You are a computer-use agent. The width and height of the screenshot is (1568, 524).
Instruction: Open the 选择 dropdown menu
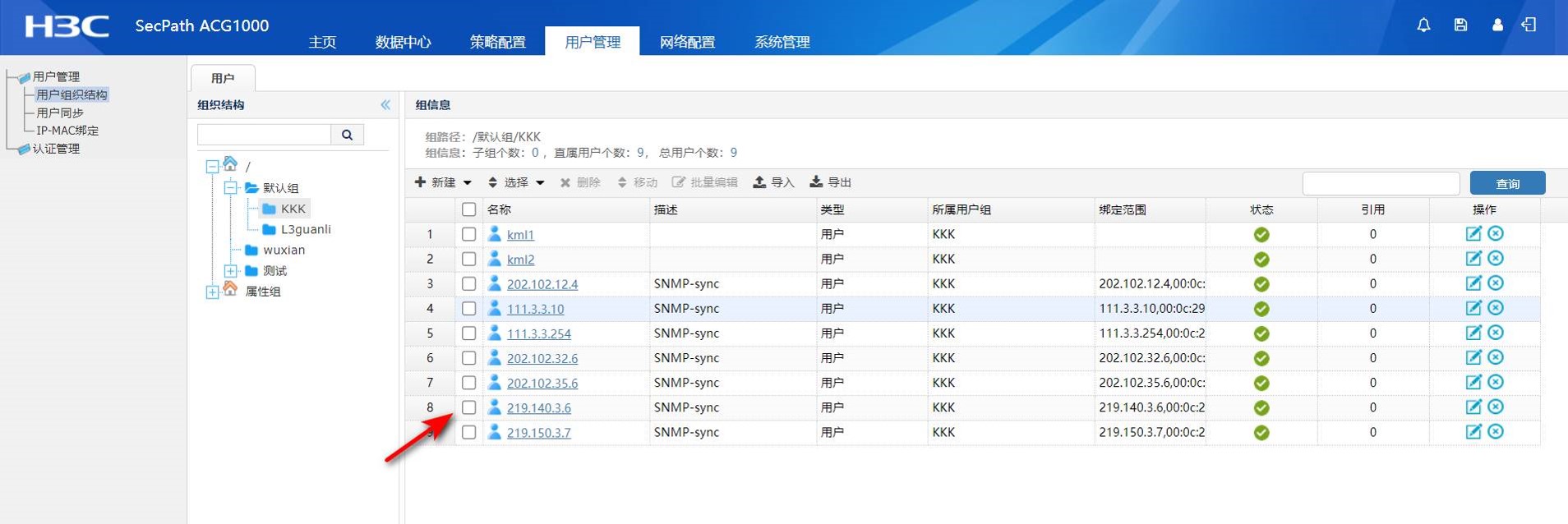click(x=516, y=182)
